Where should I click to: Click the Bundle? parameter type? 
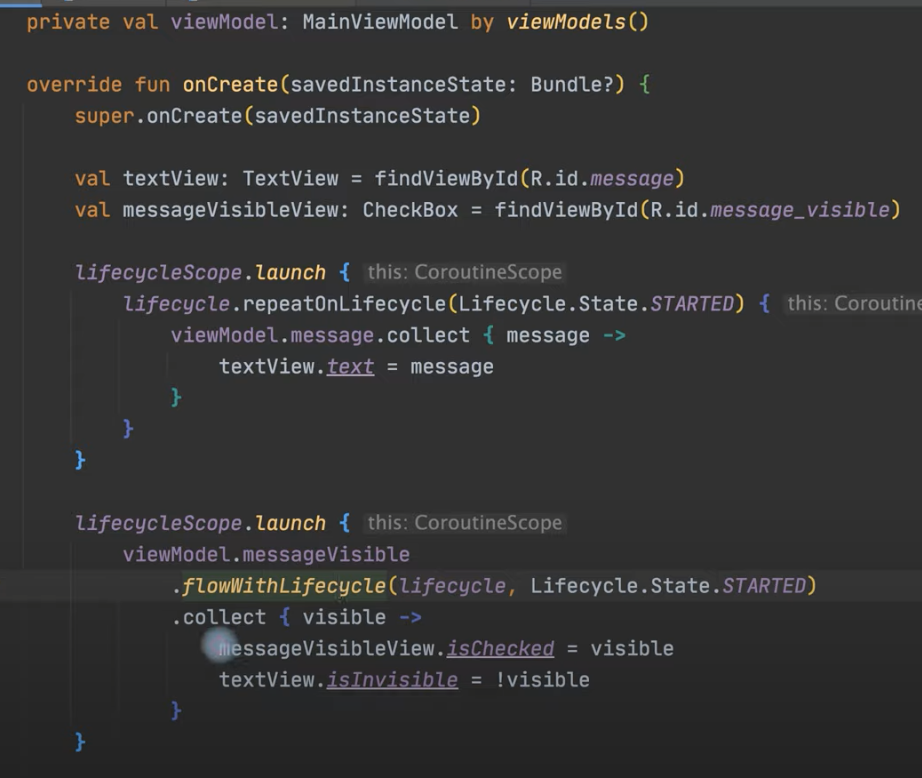click(572, 84)
